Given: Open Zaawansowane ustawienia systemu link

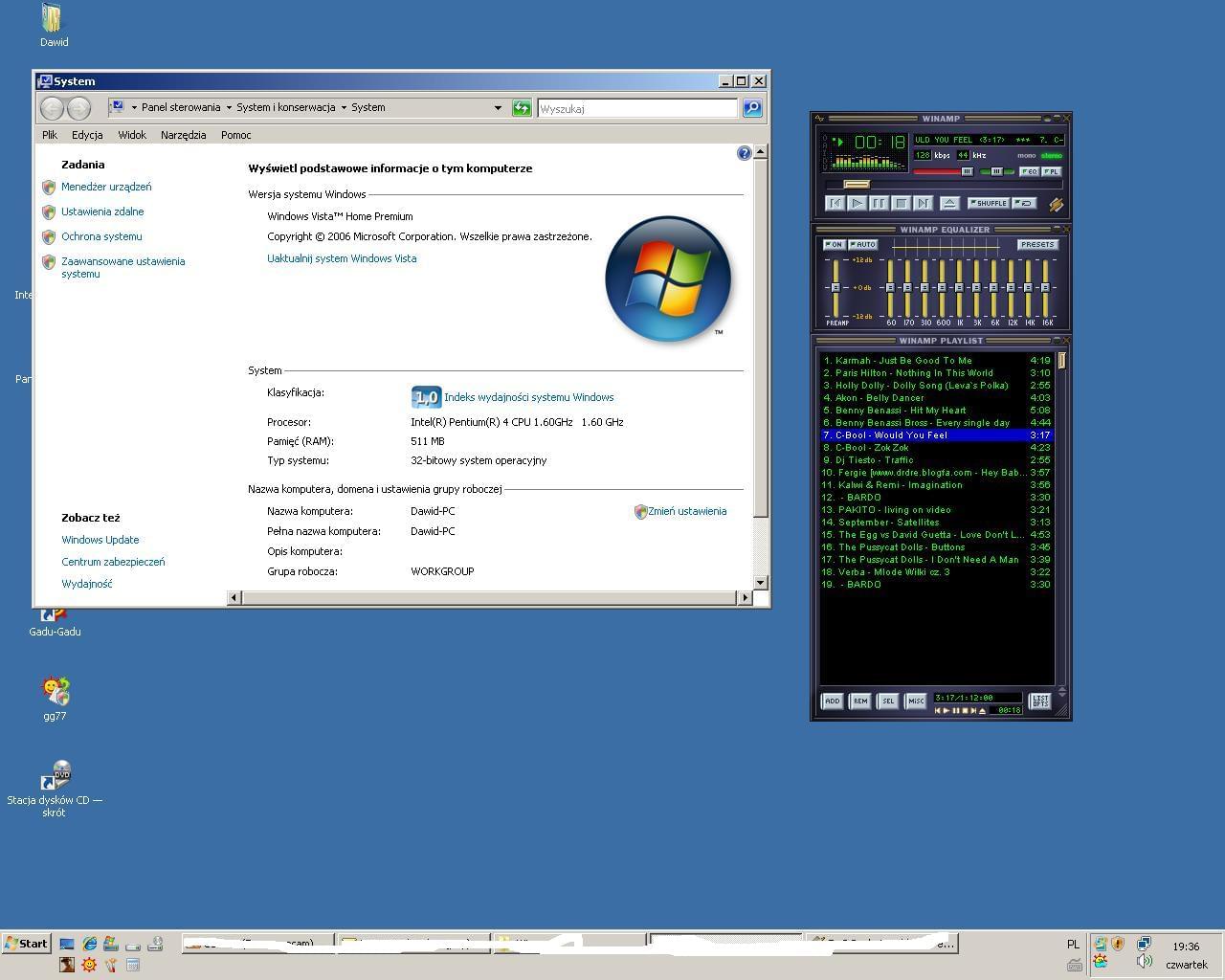Looking at the screenshot, I should pyautogui.click(x=122, y=267).
